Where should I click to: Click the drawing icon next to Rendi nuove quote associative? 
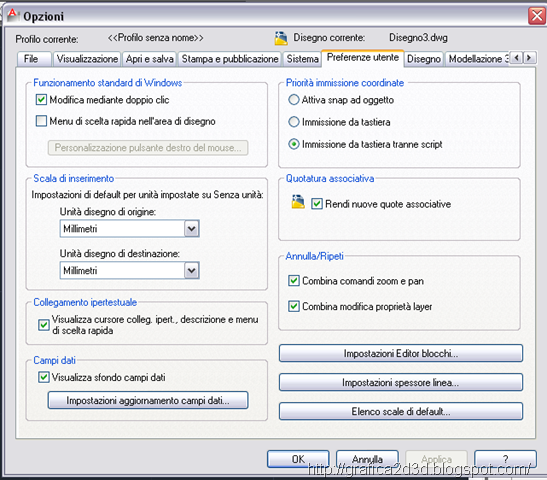click(x=298, y=202)
